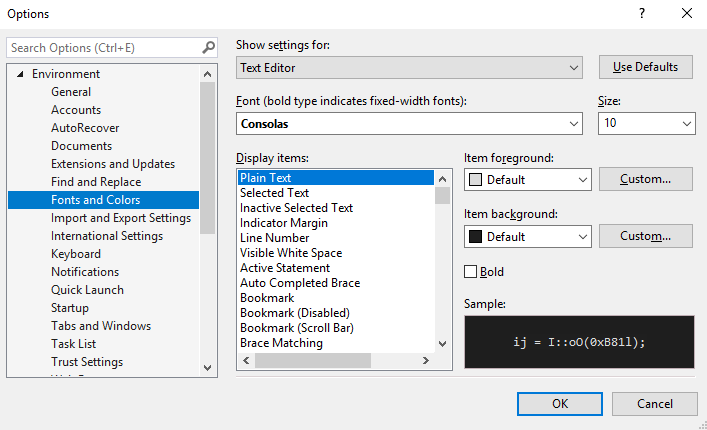Open the help question mark

point(642,14)
